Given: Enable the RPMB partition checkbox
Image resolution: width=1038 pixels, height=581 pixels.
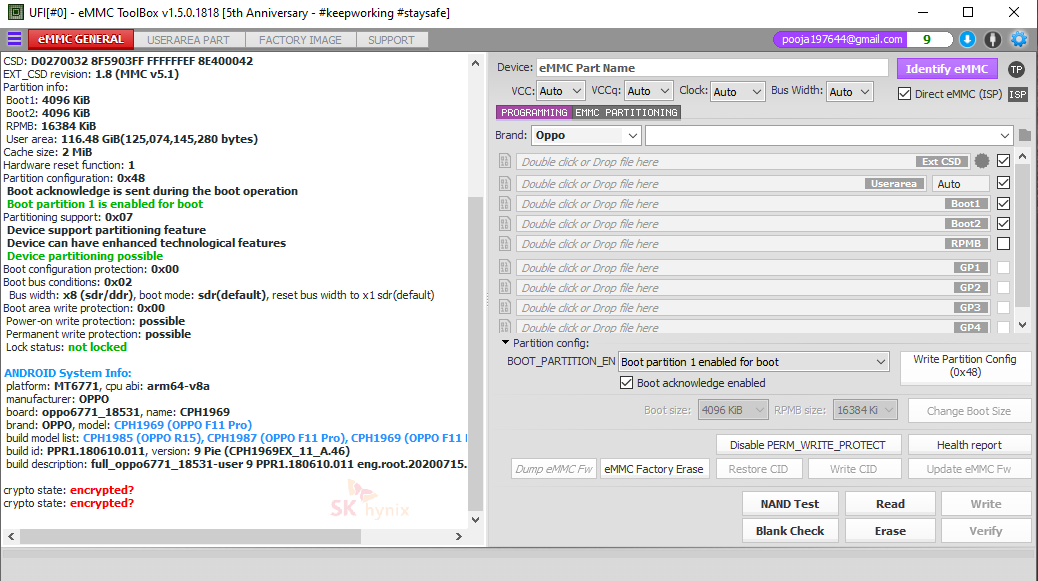Looking at the screenshot, I should point(1004,244).
